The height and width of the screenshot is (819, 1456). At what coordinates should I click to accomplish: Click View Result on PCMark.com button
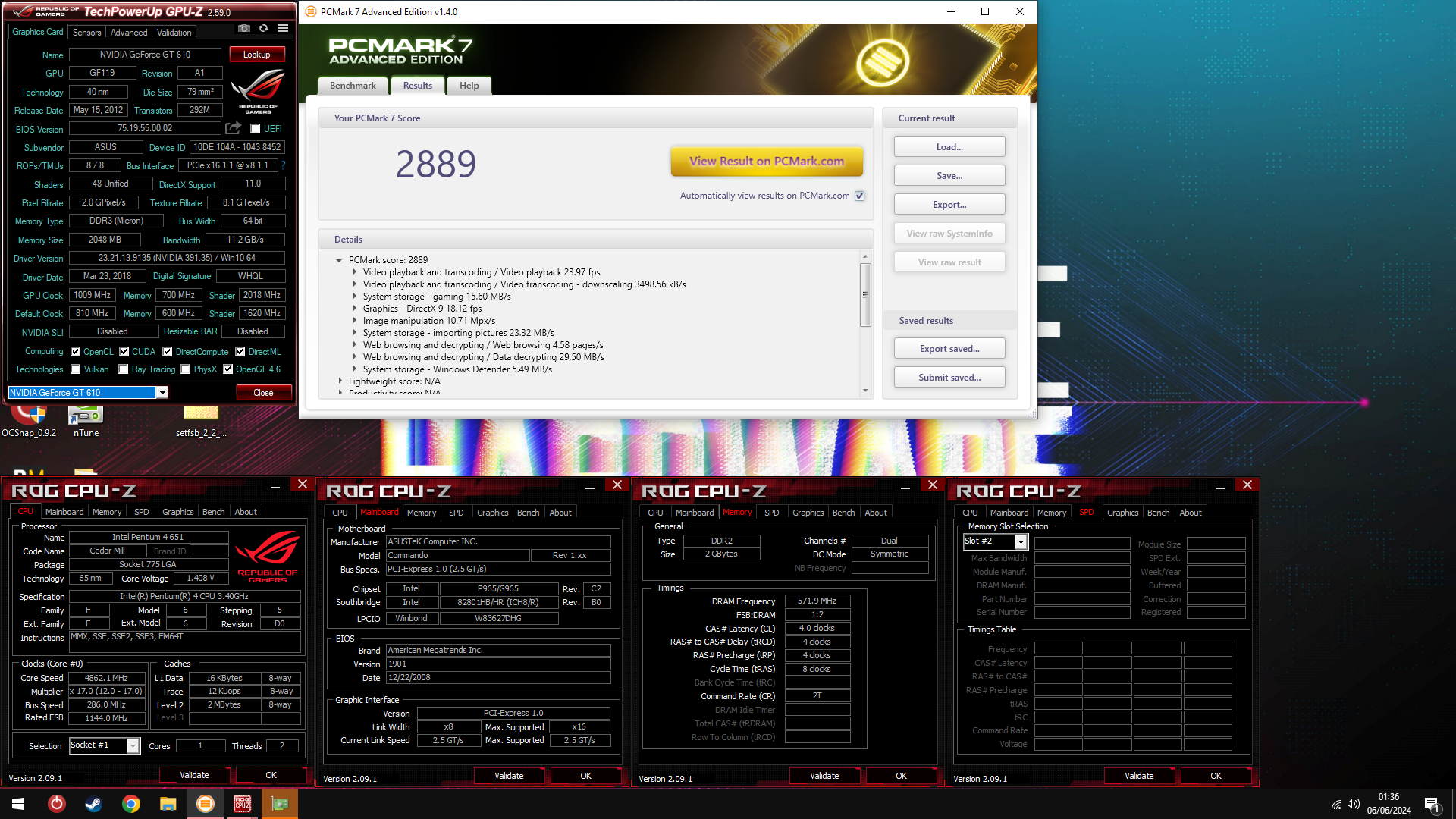[767, 161]
